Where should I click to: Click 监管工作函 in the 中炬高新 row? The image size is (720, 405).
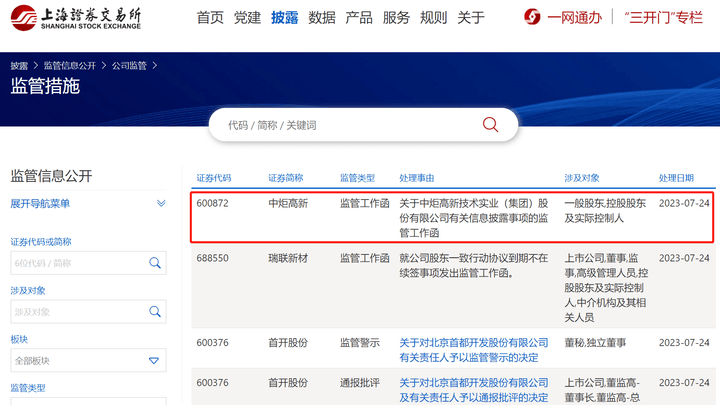[365, 203]
